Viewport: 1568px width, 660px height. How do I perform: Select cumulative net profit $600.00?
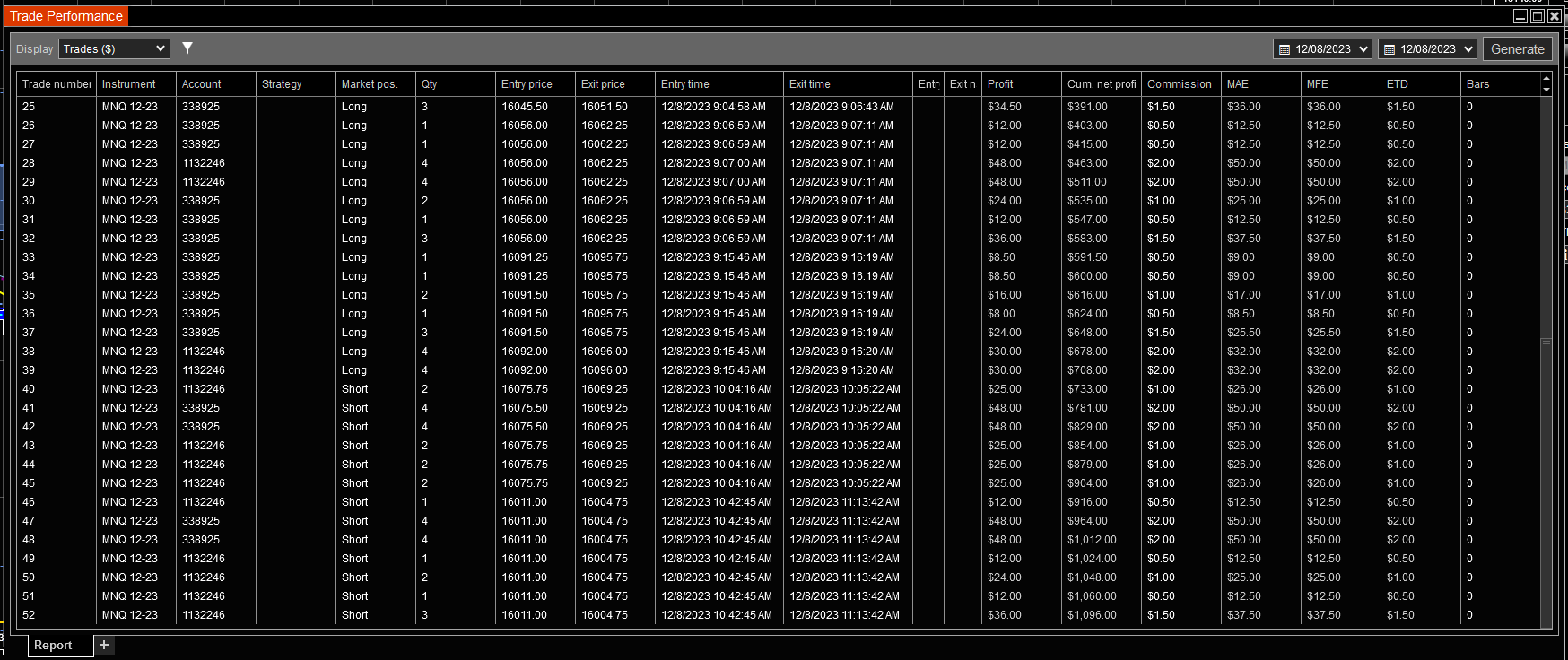point(1102,276)
